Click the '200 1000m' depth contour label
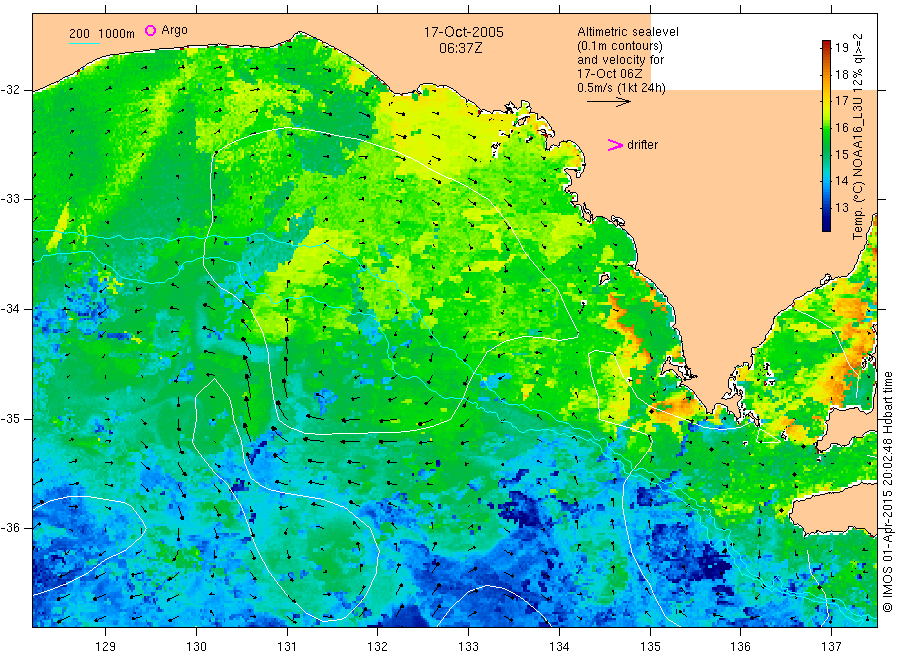 [102, 34]
